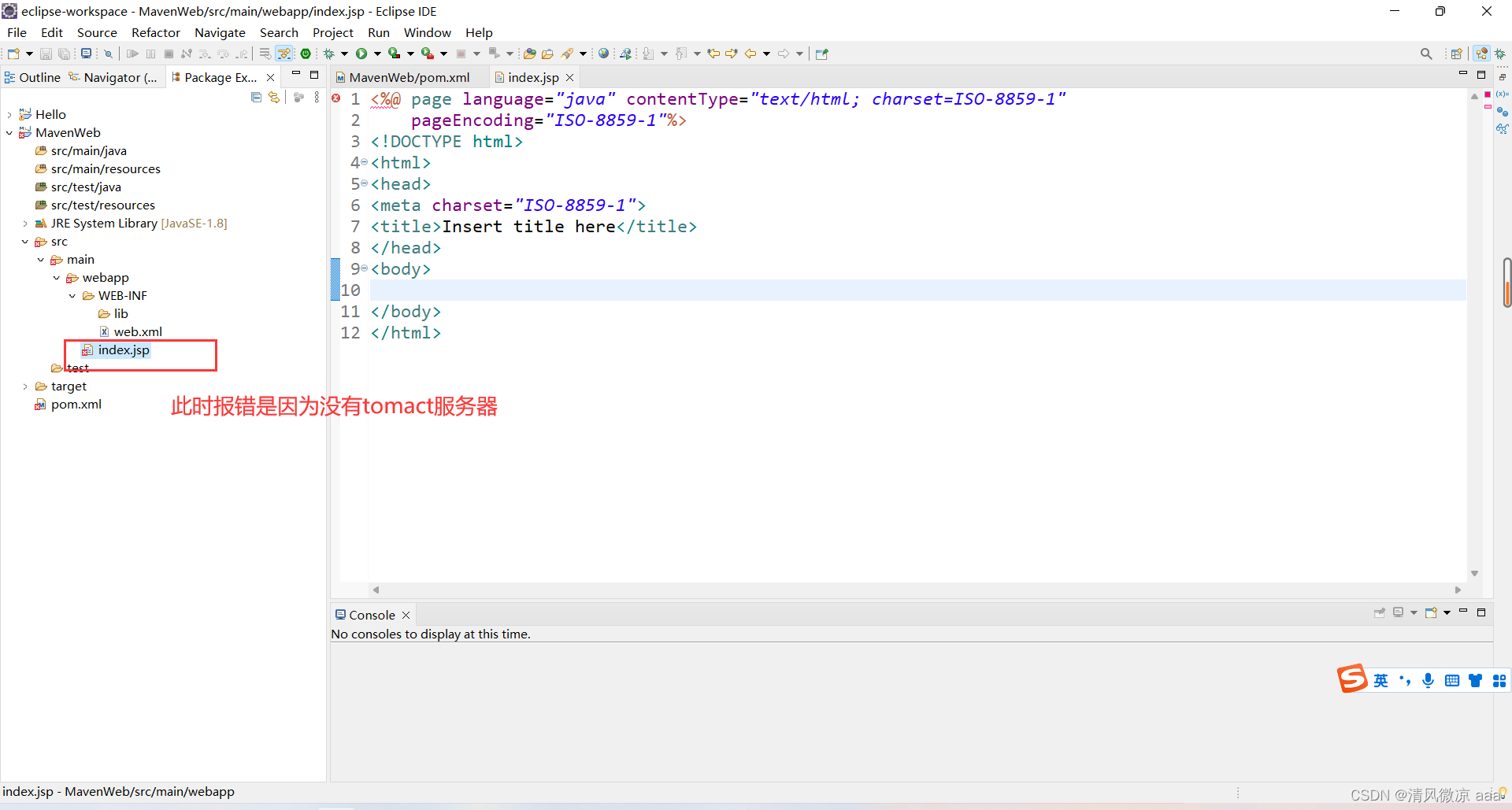Switch to the Outline tab
Screen dimensions: 1512x810
point(32,77)
